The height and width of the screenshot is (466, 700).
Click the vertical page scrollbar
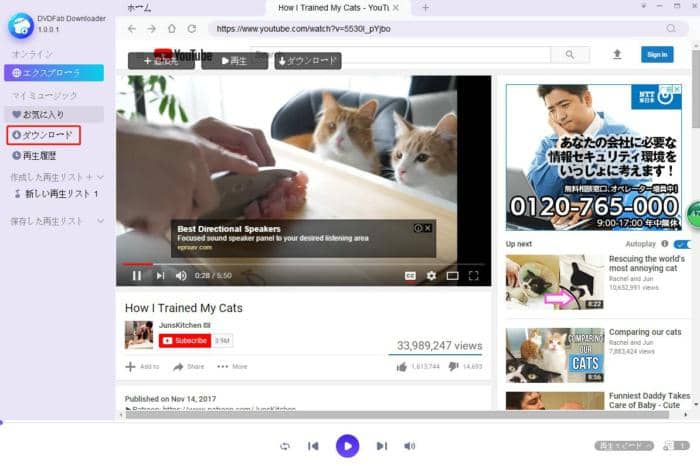point(696,88)
